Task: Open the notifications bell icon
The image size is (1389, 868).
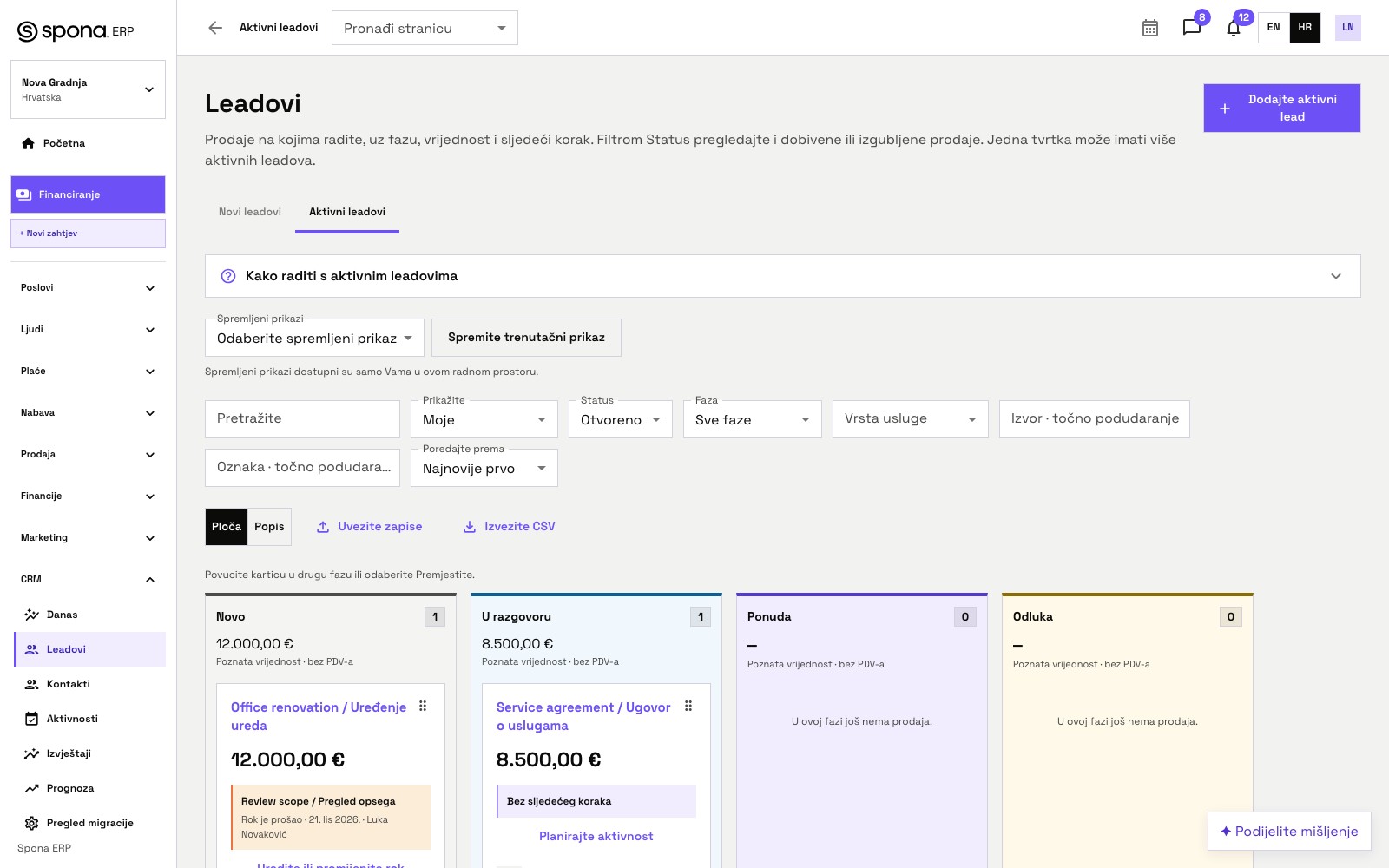Action: point(1234,28)
